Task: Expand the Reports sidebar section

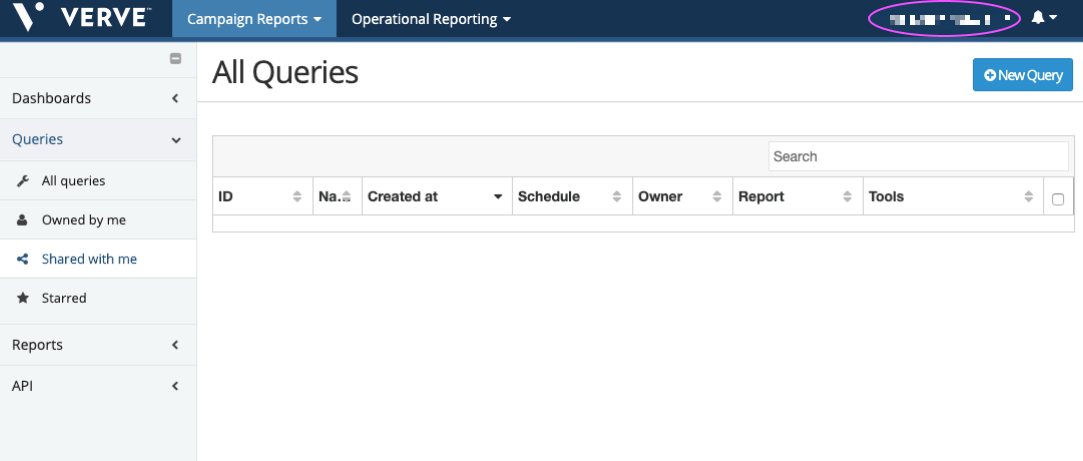Action: point(98,345)
